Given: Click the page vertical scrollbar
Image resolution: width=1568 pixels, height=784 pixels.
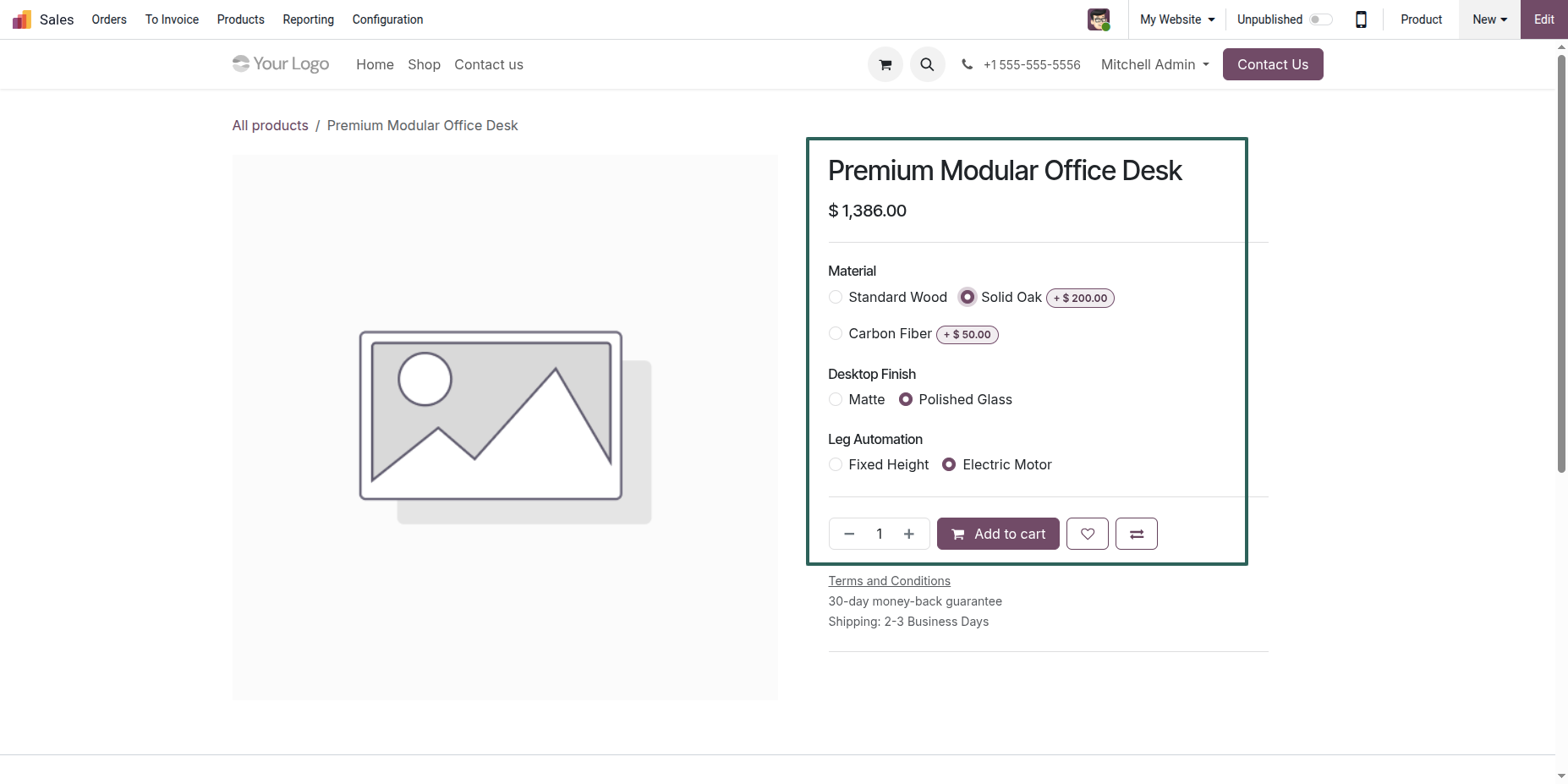Looking at the screenshot, I should click(x=1561, y=264).
